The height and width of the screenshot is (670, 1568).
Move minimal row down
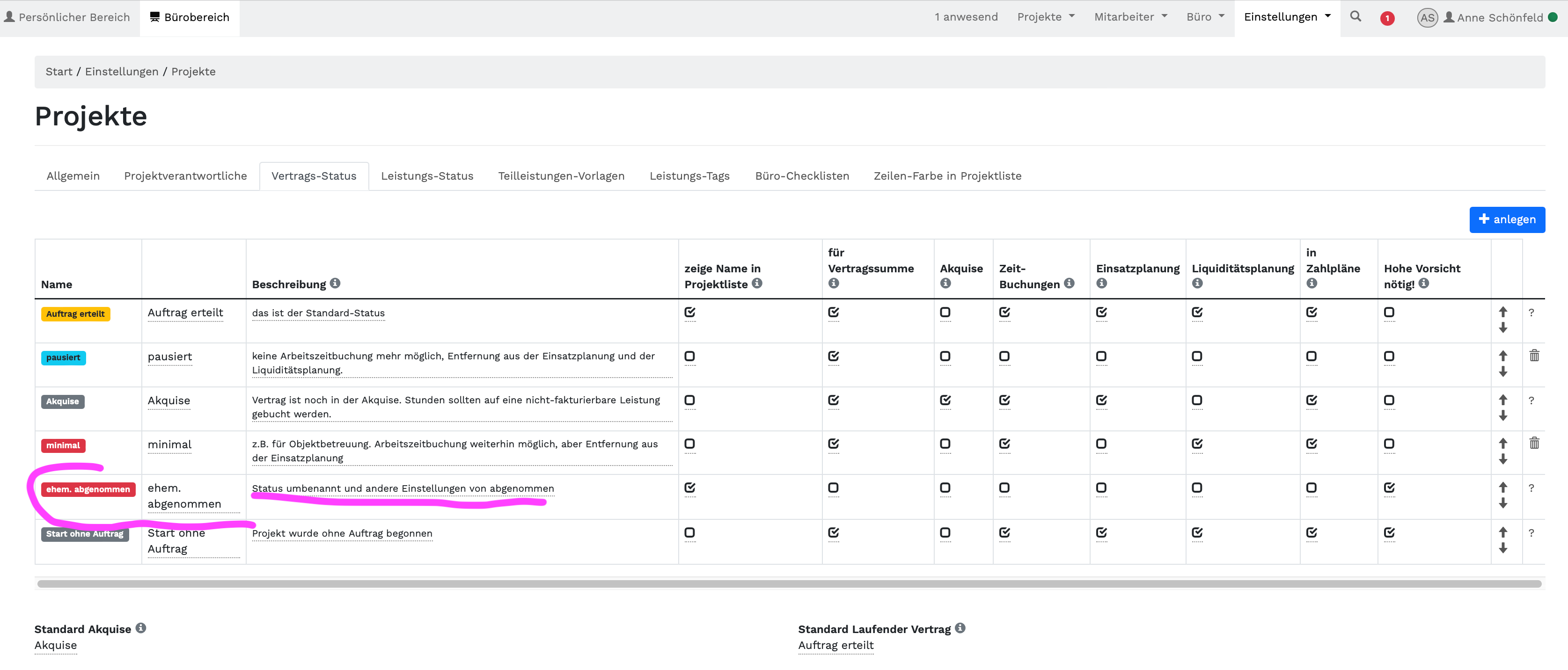click(x=1503, y=459)
